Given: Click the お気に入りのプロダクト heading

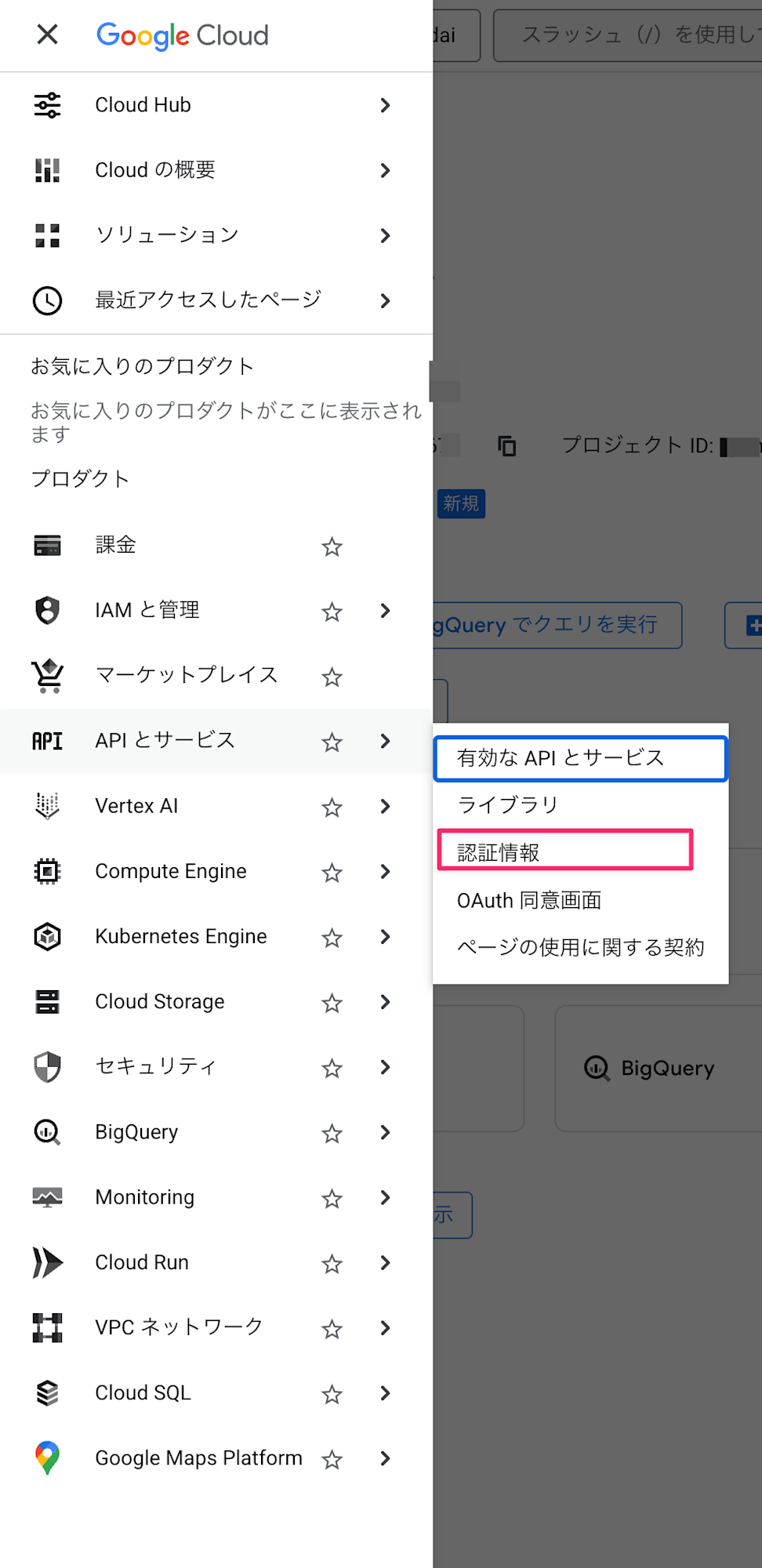Looking at the screenshot, I should click(142, 366).
